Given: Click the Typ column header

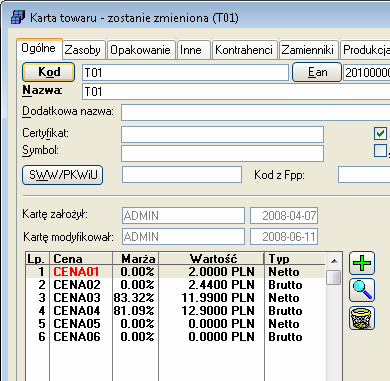Looking at the screenshot, I should (295, 259).
